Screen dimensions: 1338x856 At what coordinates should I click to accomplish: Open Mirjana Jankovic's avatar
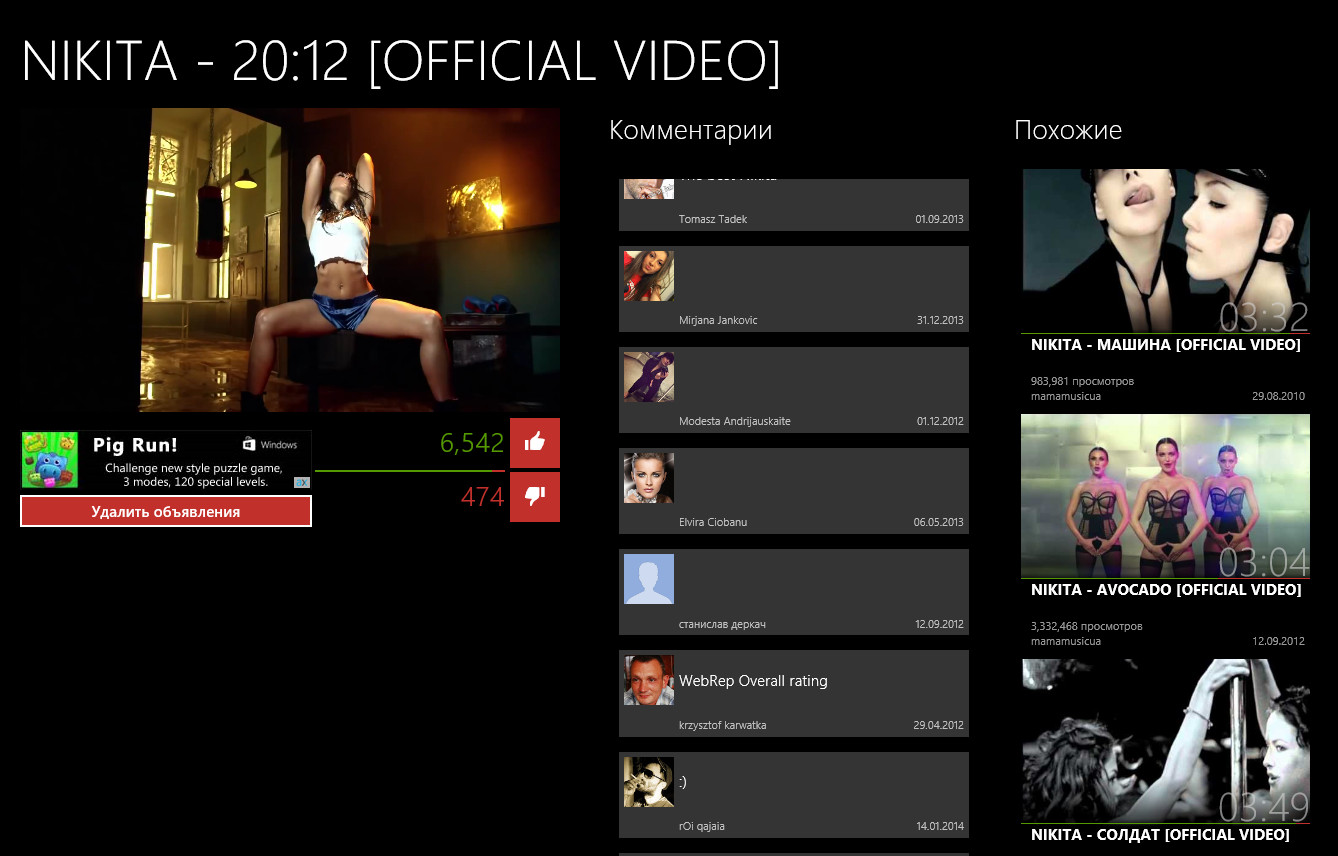(649, 276)
